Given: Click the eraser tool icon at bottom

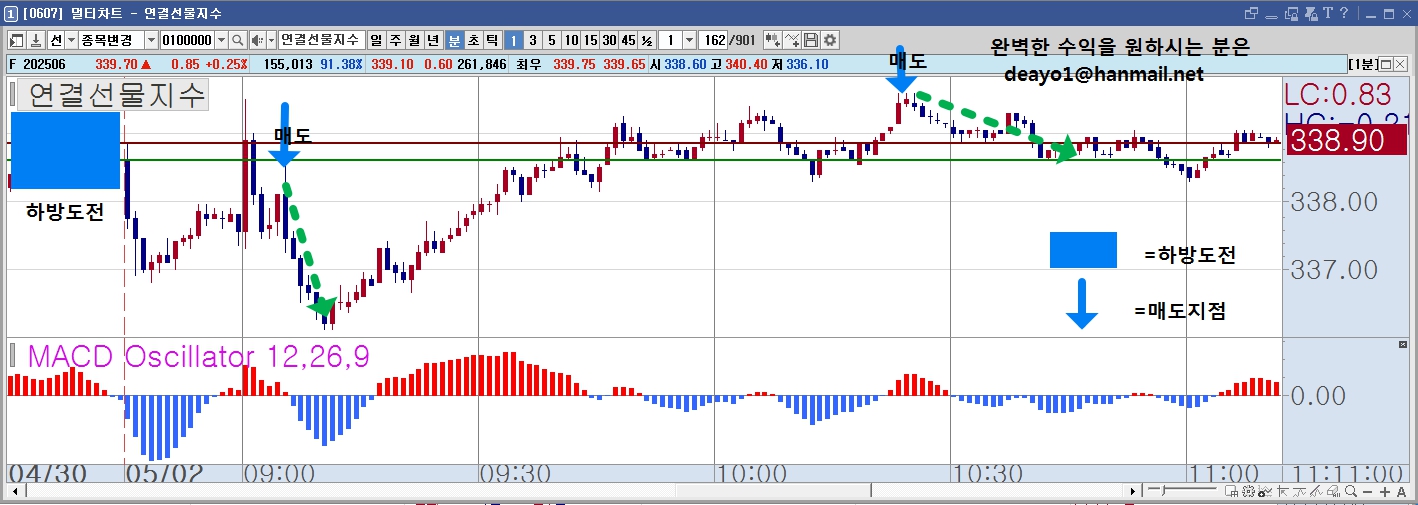Looking at the screenshot, I should click(1333, 491).
